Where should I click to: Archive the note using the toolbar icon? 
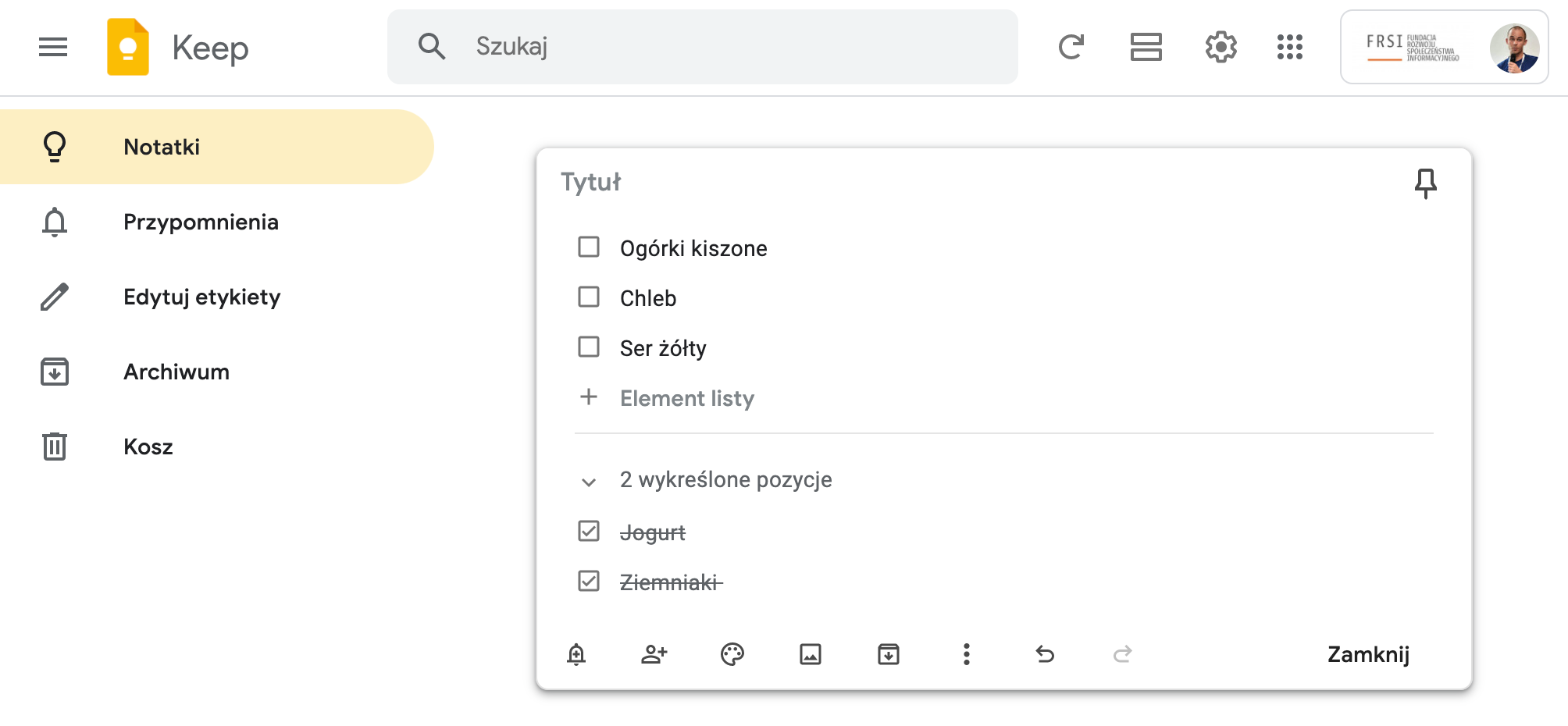click(x=889, y=654)
